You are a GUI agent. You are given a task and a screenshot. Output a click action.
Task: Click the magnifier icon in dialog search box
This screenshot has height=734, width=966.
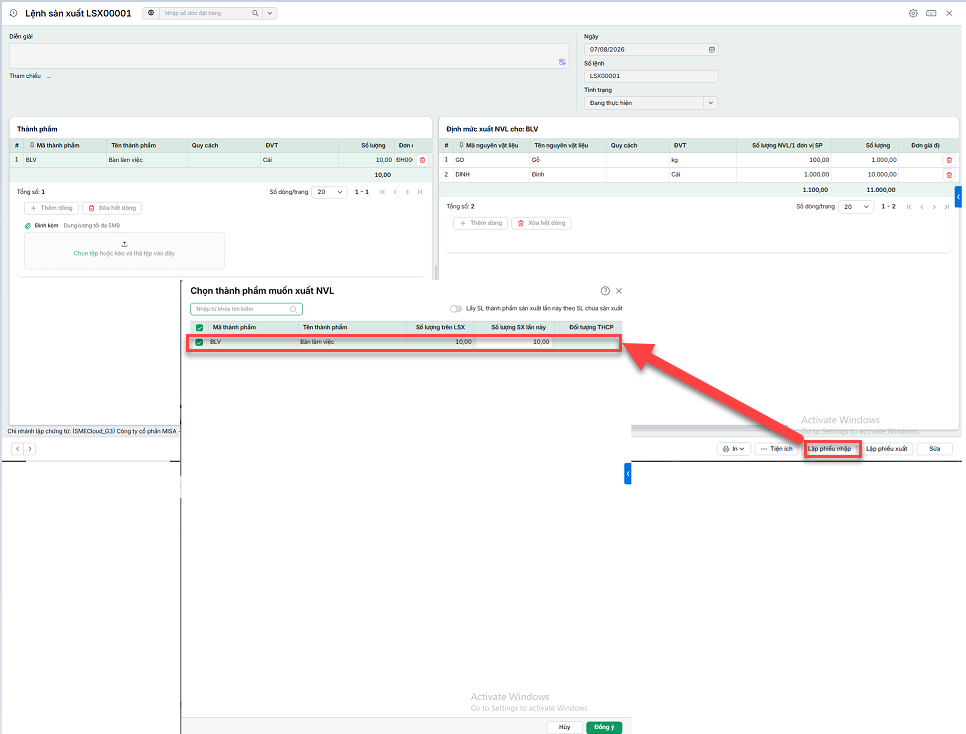tap(293, 309)
